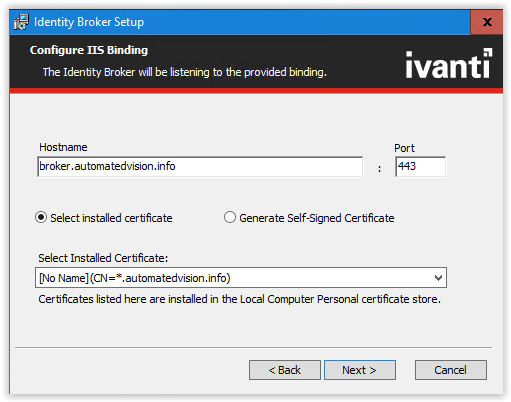
Task: Select the installed certificate radio button
Action: (x=41, y=218)
